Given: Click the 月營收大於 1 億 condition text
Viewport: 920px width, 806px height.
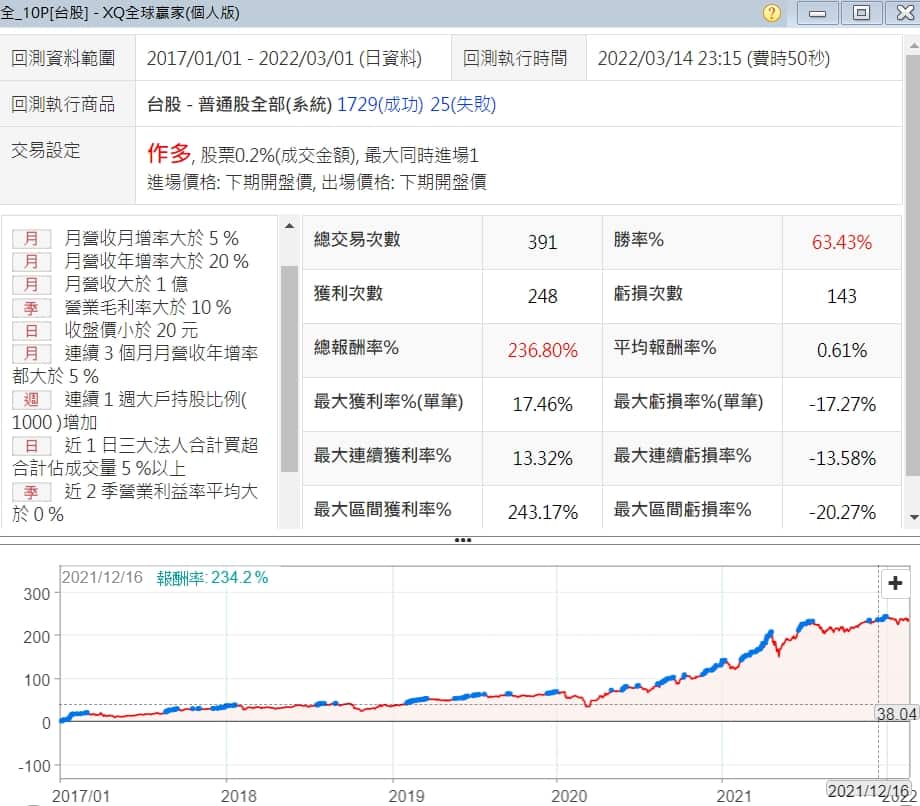Looking at the screenshot, I should (x=126, y=284).
